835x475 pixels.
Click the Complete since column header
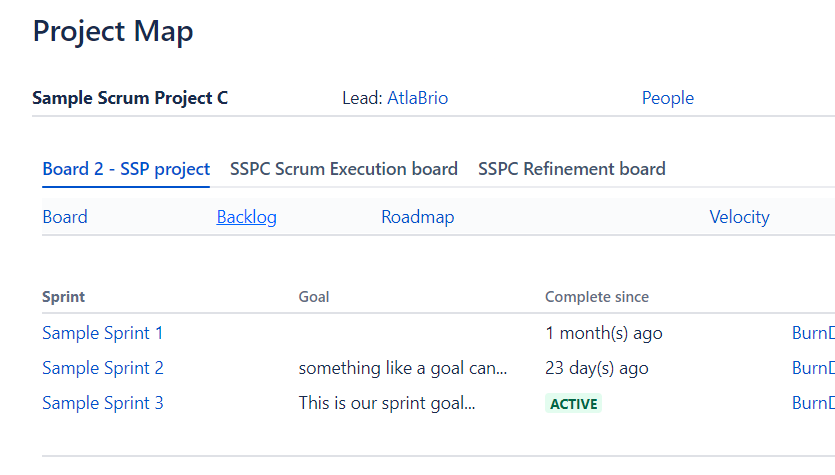(596, 297)
